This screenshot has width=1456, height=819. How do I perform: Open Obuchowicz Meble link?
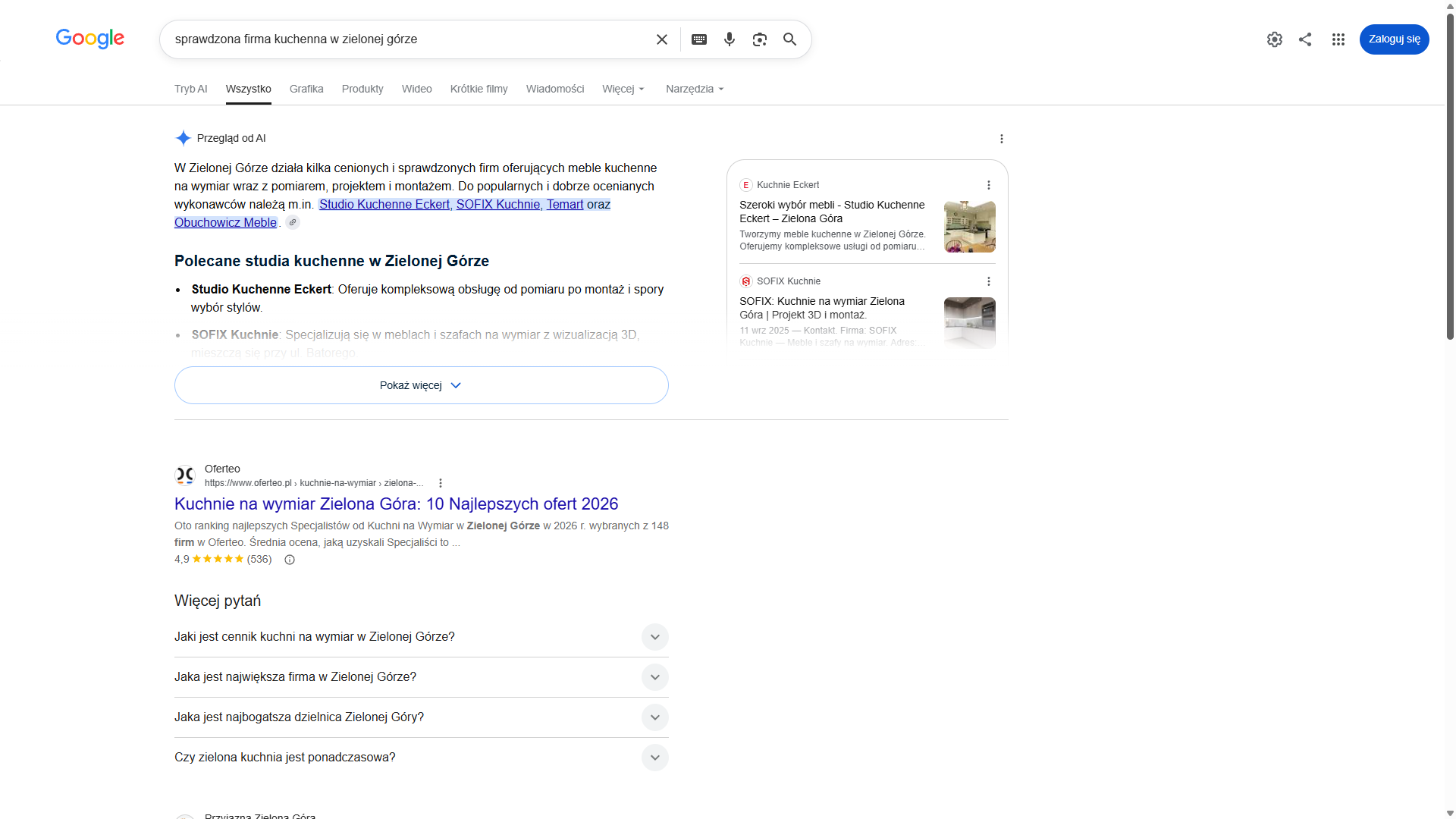coord(225,222)
